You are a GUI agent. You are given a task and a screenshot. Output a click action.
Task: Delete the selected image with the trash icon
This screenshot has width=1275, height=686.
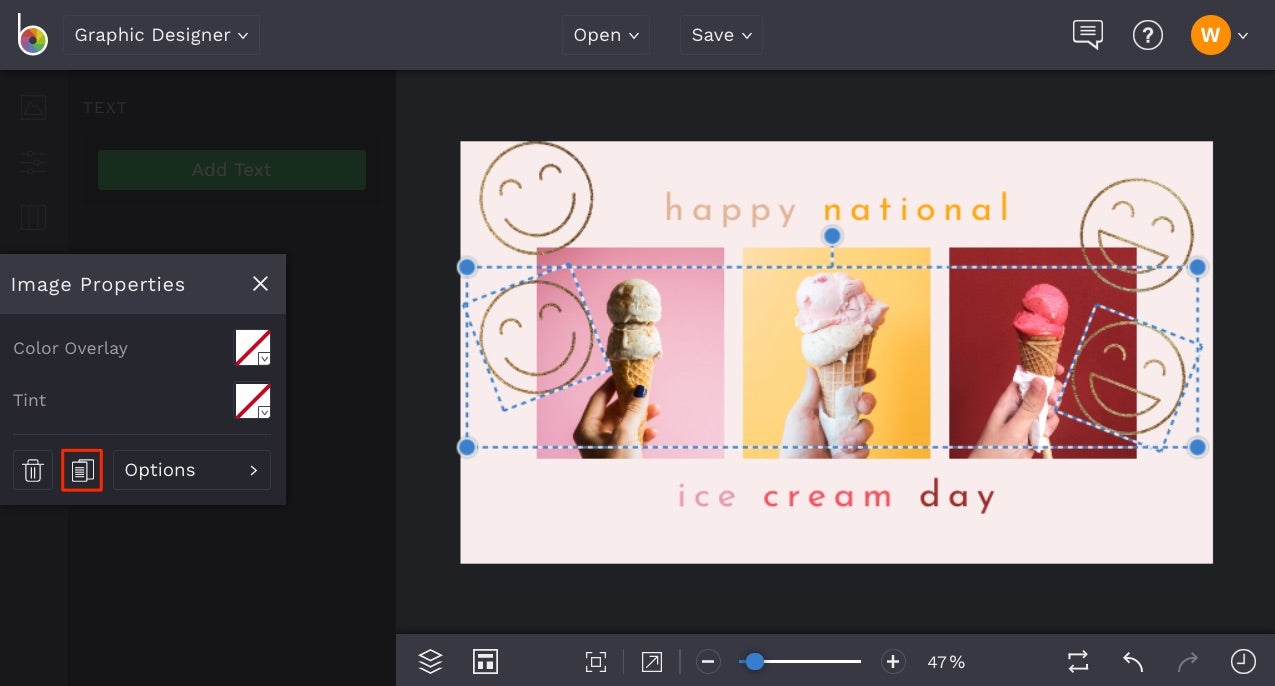pos(33,470)
